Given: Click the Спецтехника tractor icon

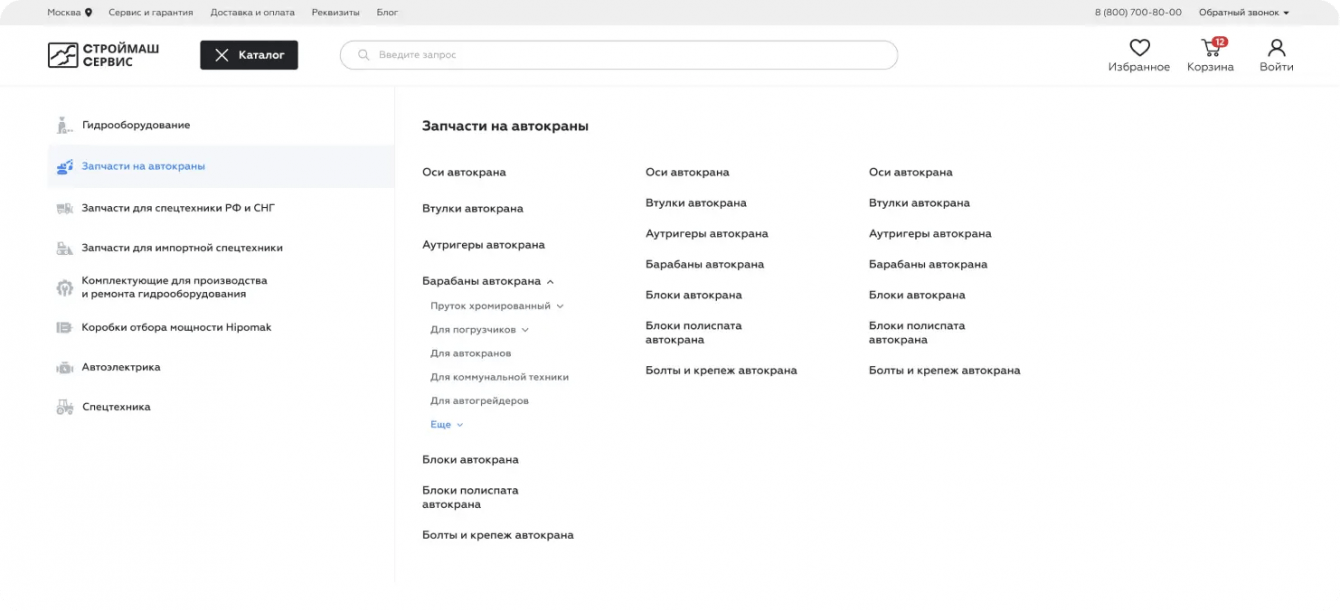Looking at the screenshot, I should (64, 407).
